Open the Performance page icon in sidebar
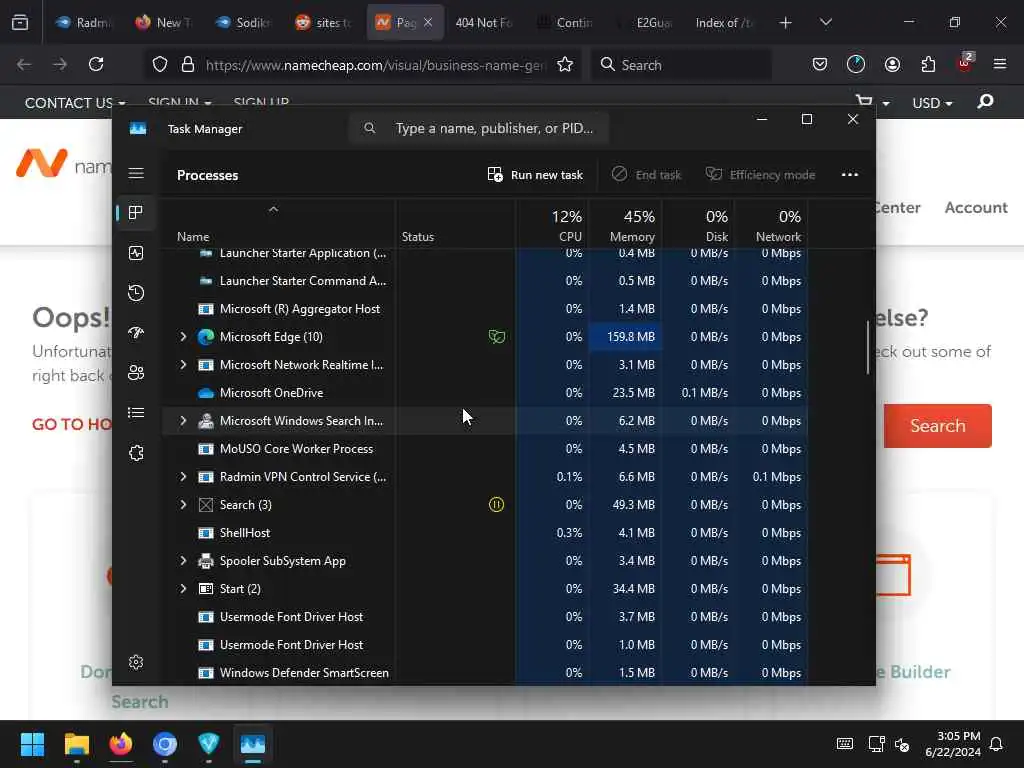The width and height of the screenshot is (1024, 768). click(136, 253)
